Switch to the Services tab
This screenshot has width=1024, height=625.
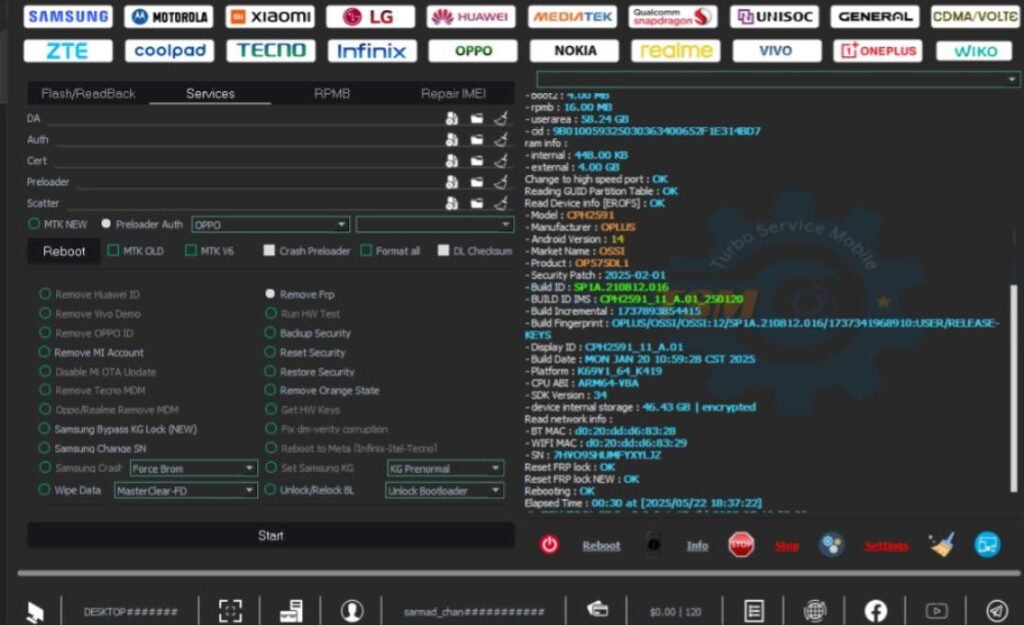(210, 93)
